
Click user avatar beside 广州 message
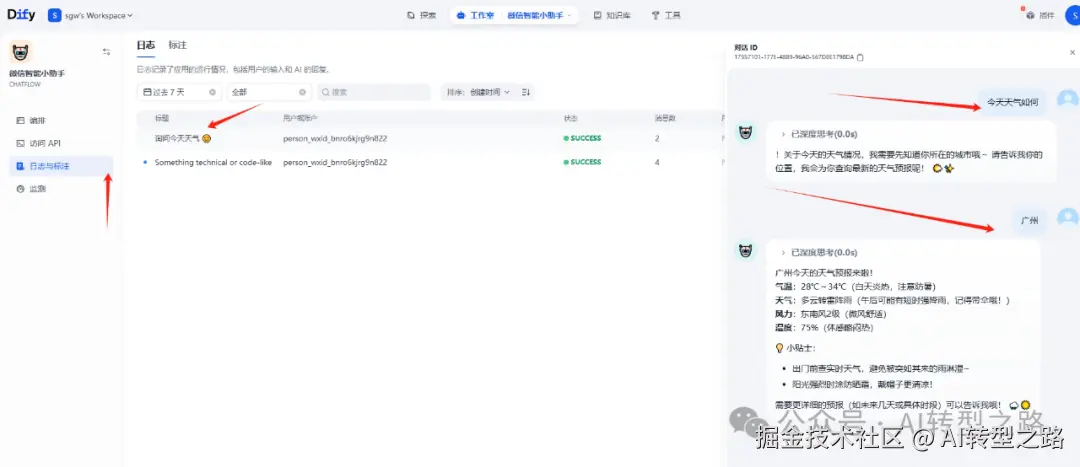point(1068,220)
